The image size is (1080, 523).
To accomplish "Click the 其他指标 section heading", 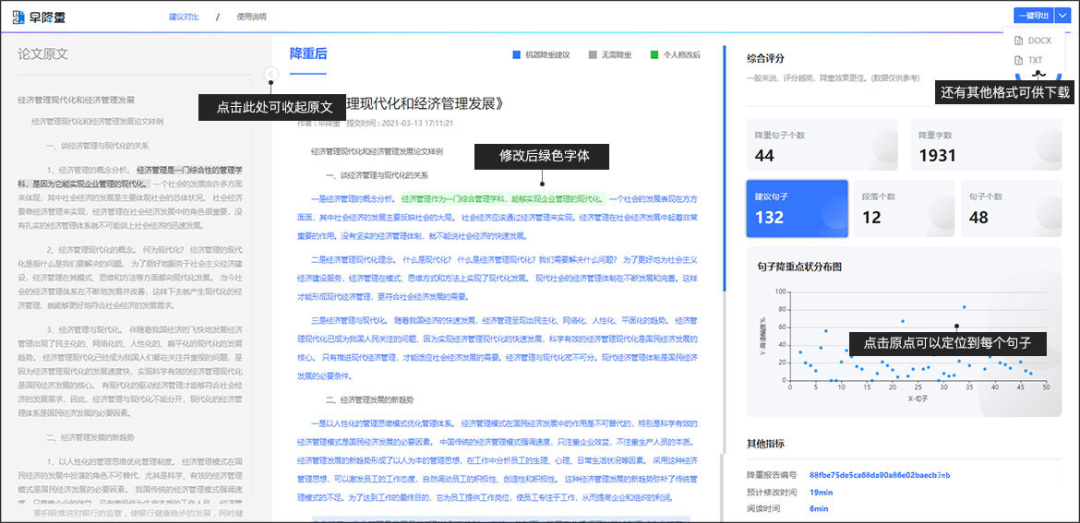I will click(765, 444).
